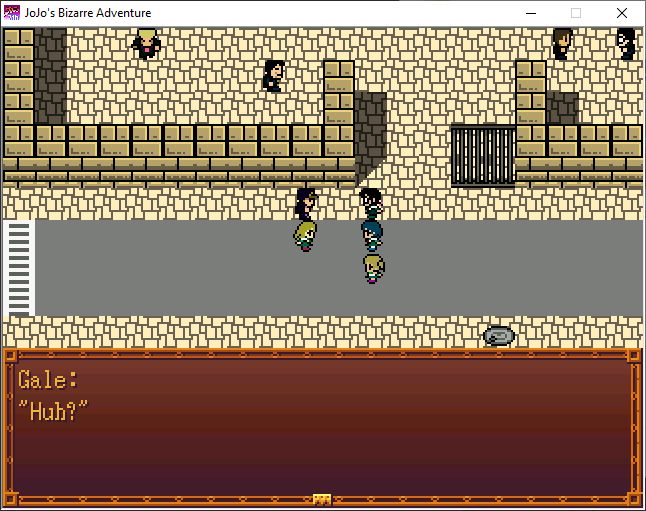
Task: Select the long-haired man on upper walkway
Action: (x=274, y=76)
